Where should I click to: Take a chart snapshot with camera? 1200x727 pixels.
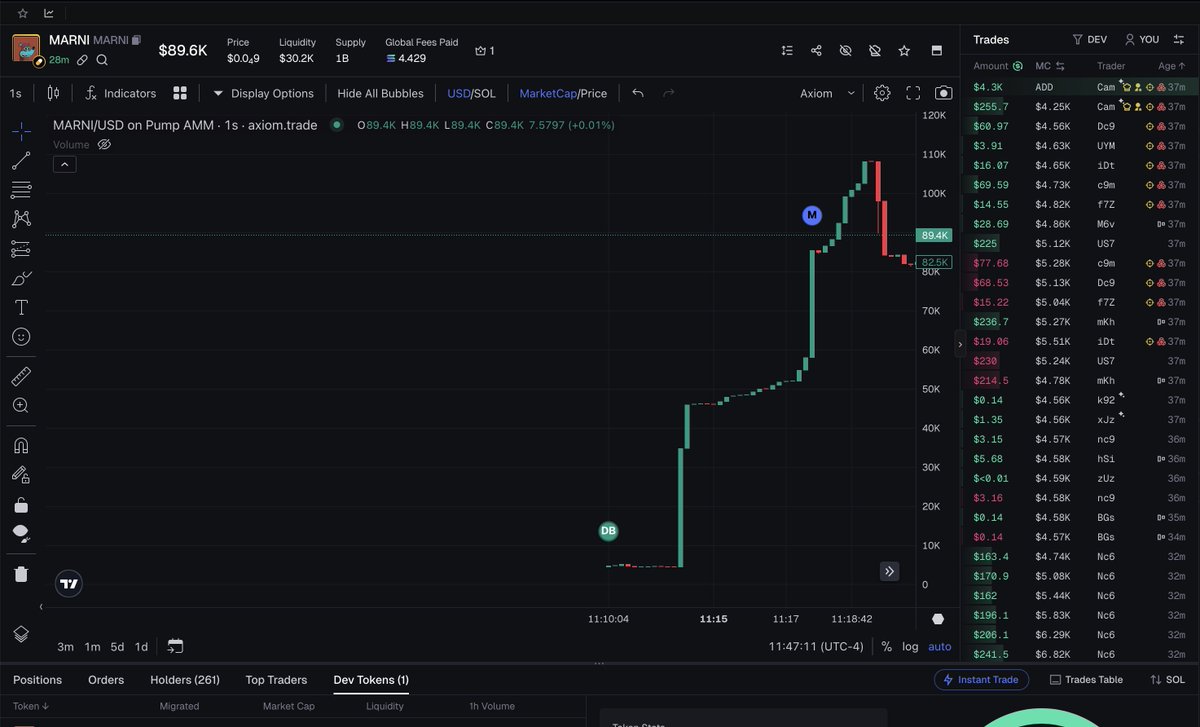coord(943,93)
